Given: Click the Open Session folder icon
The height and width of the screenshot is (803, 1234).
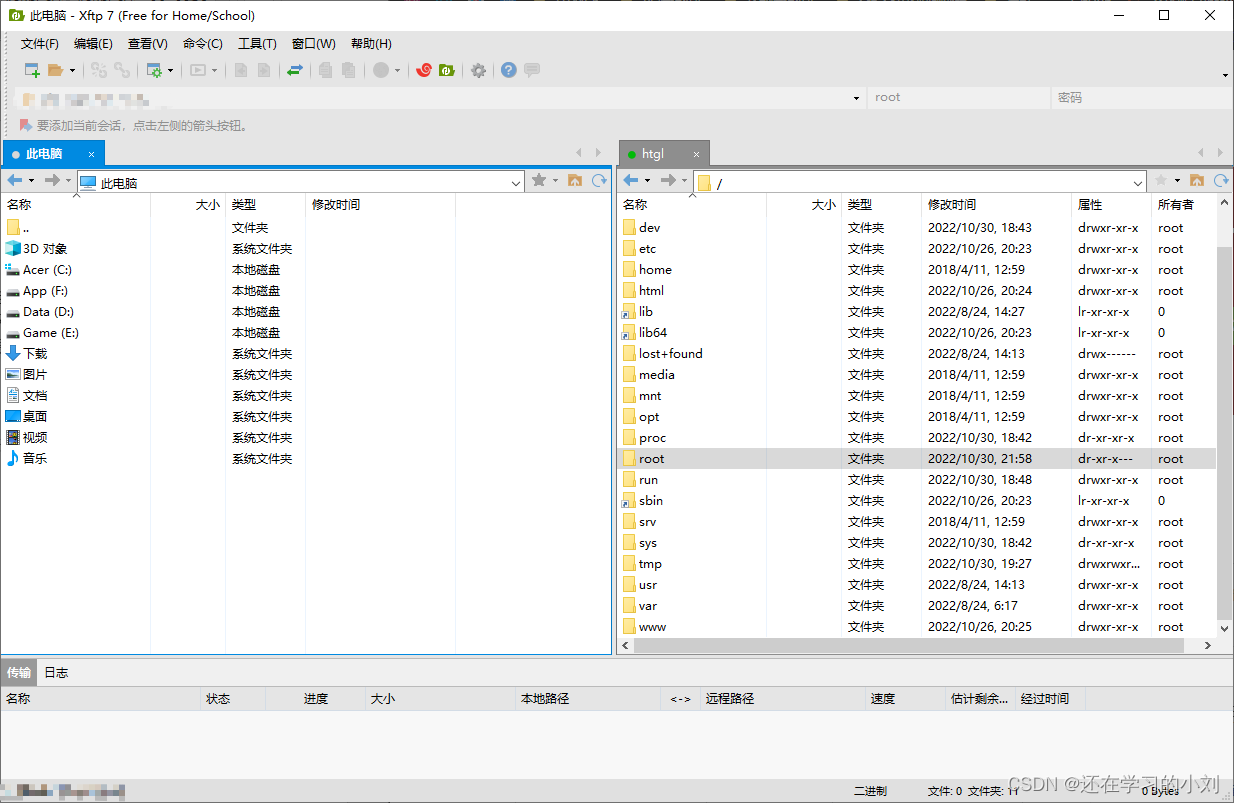Looking at the screenshot, I should [56, 70].
